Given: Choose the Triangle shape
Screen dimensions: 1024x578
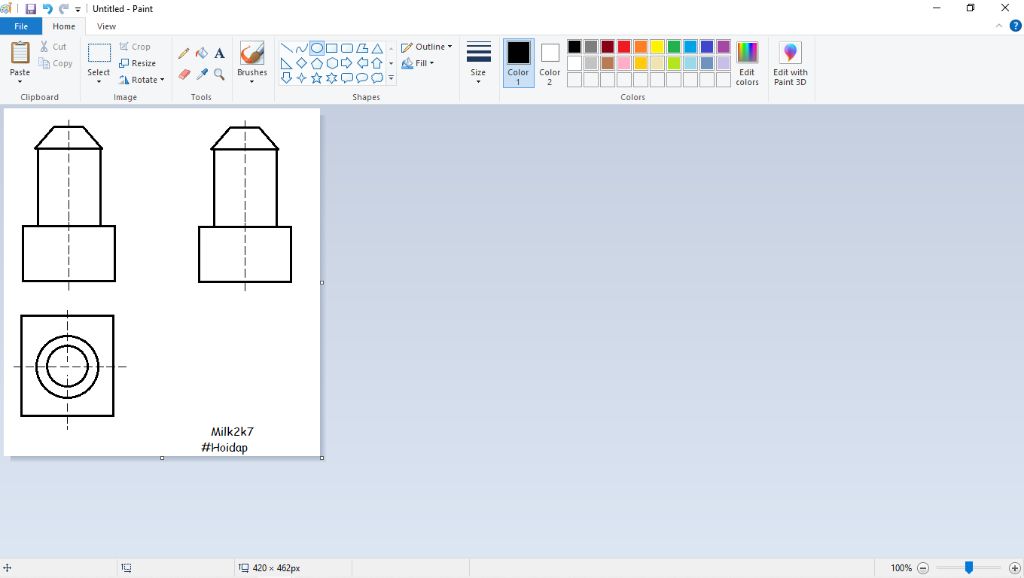Looking at the screenshot, I should point(377,48).
